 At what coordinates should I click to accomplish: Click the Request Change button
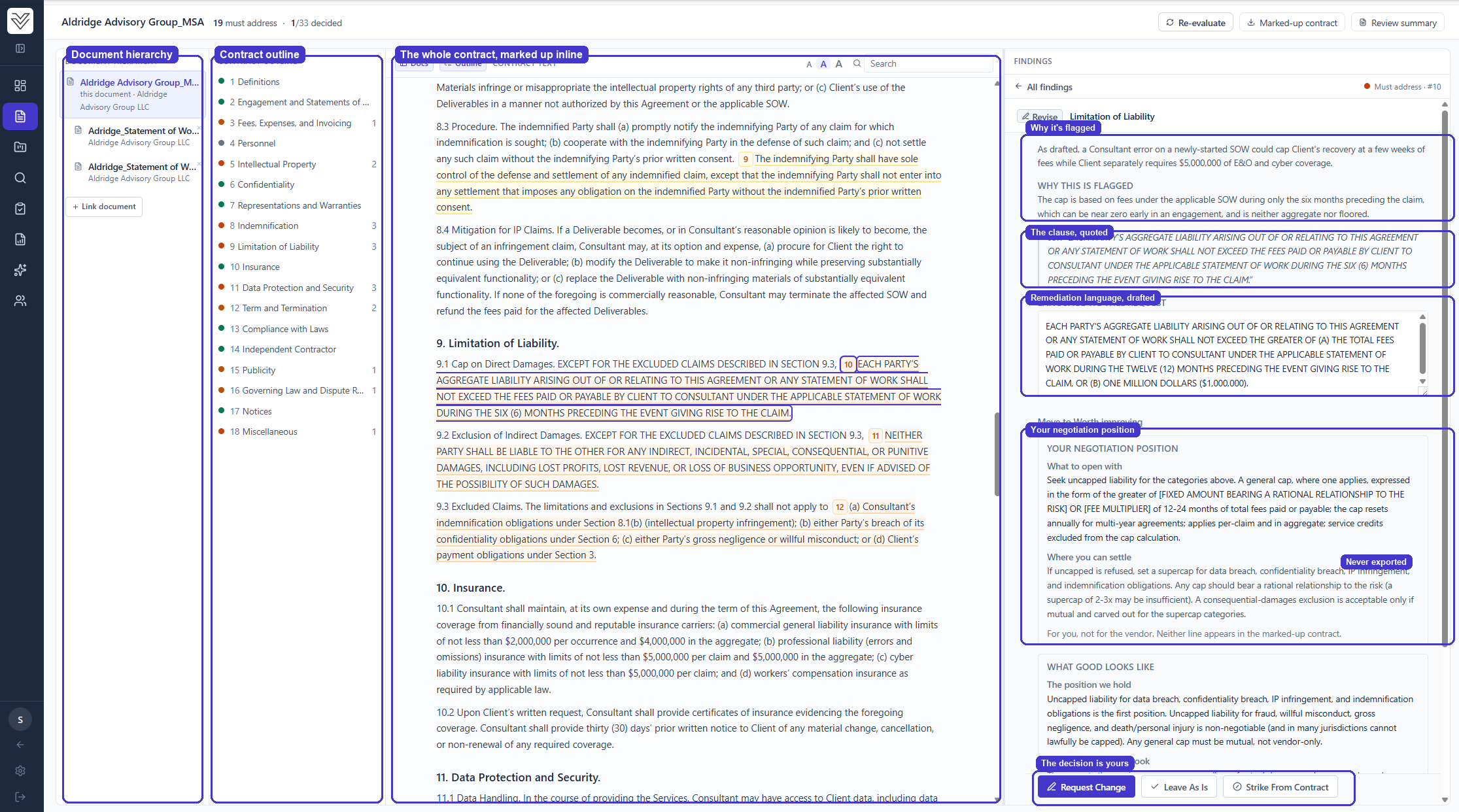point(1086,787)
